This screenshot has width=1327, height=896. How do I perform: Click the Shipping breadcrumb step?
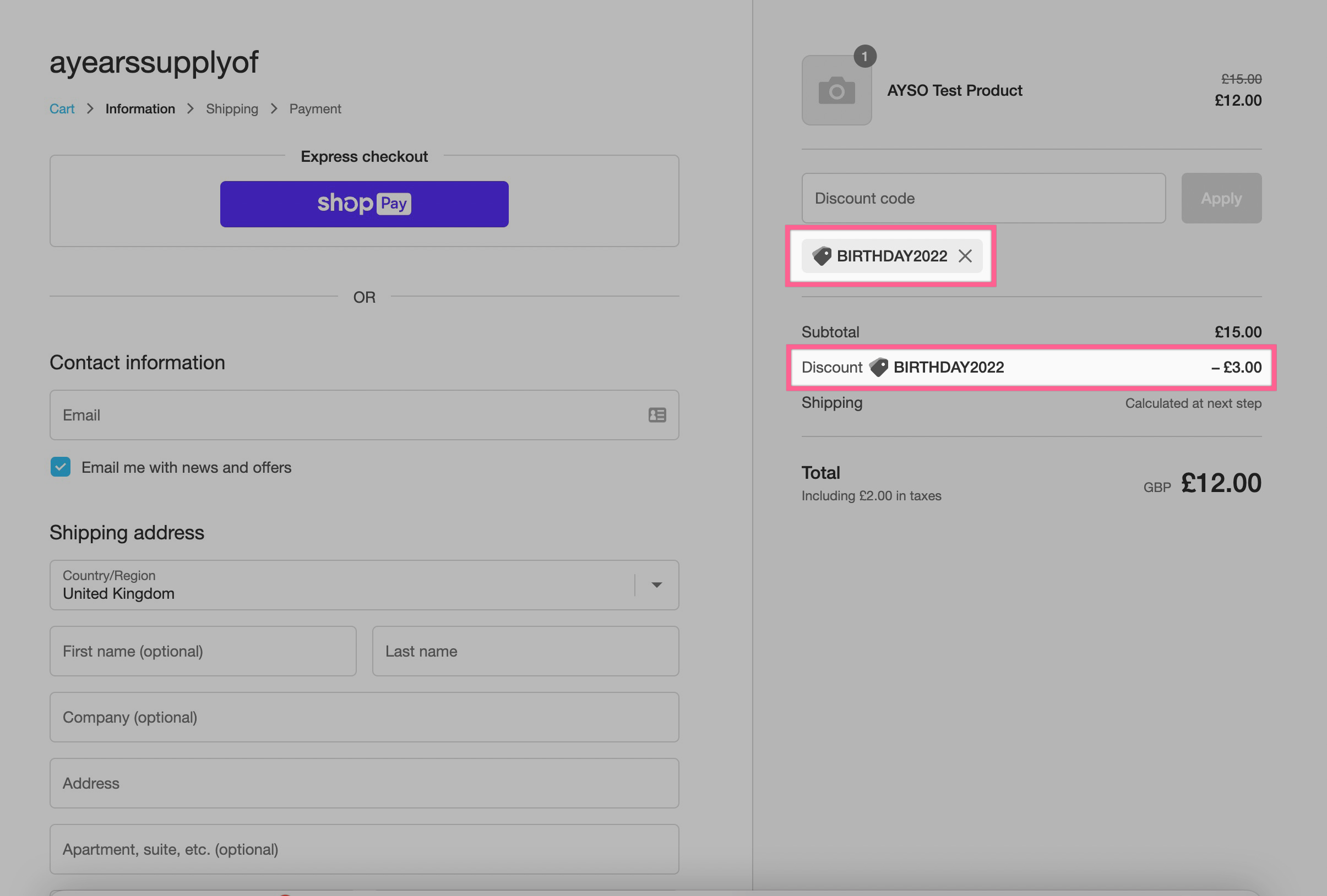(x=232, y=108)
